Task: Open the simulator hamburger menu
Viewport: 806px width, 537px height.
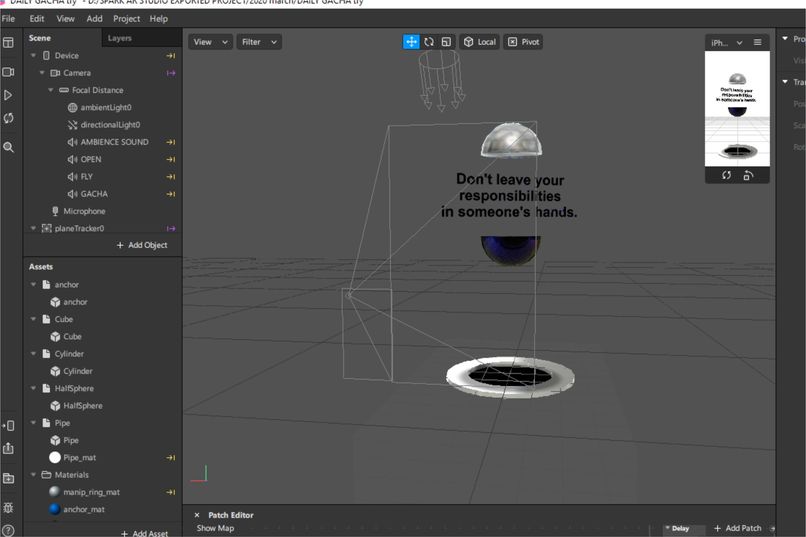Action: tap(758, 42)
